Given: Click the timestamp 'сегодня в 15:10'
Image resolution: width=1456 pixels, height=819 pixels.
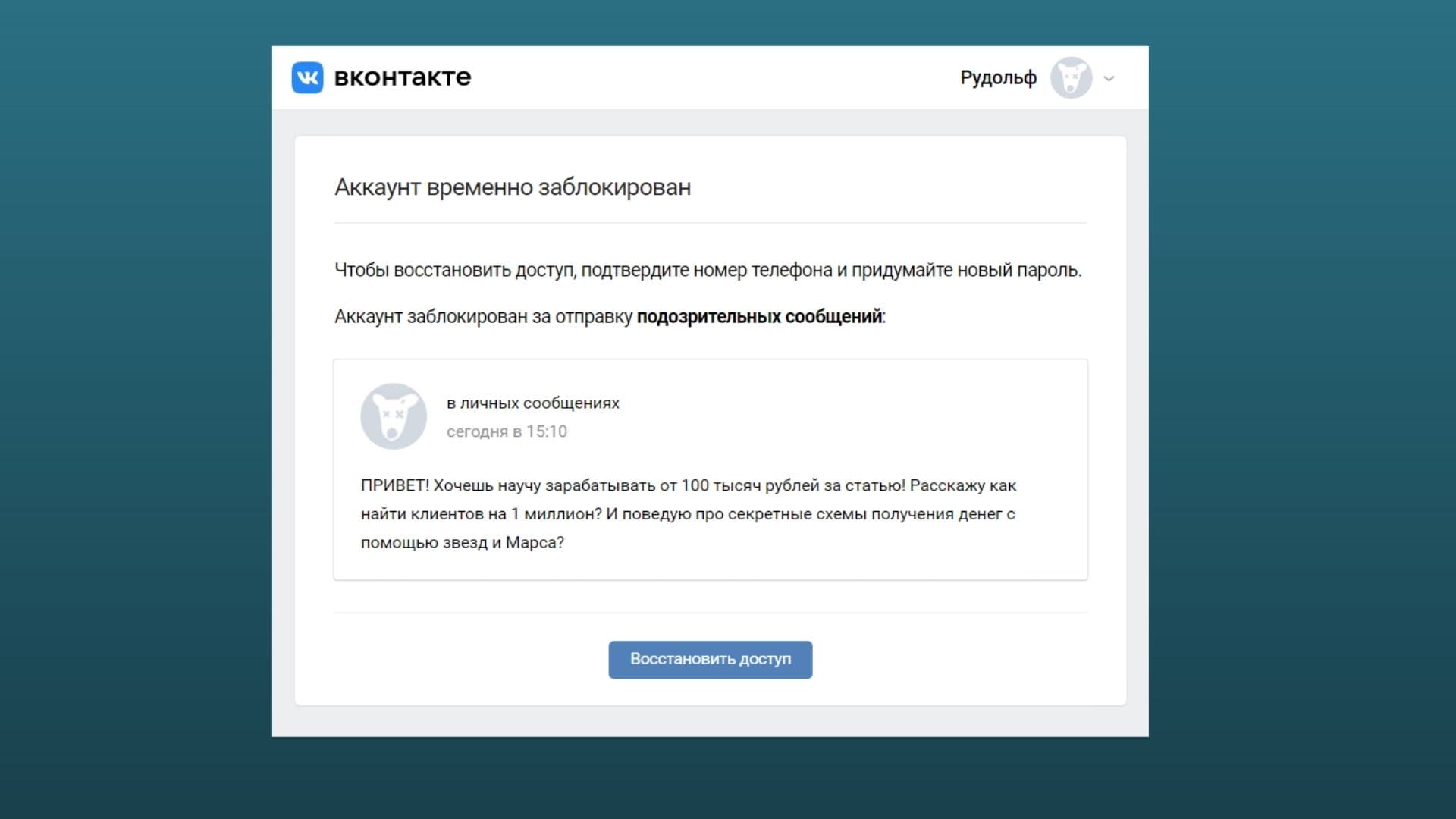Looking at the screenshot, I should pyautogui.click(x=507, y=431).
